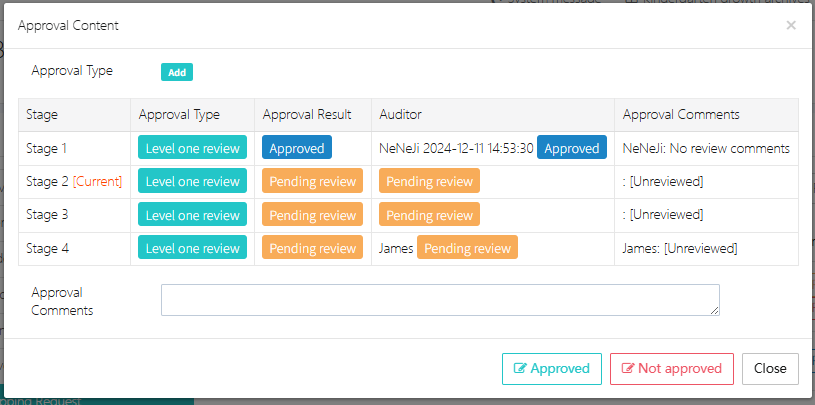The image size is (815, 405).
Task: Click the green Approved button
Action: pyautogui.click(x=552, y=368)
